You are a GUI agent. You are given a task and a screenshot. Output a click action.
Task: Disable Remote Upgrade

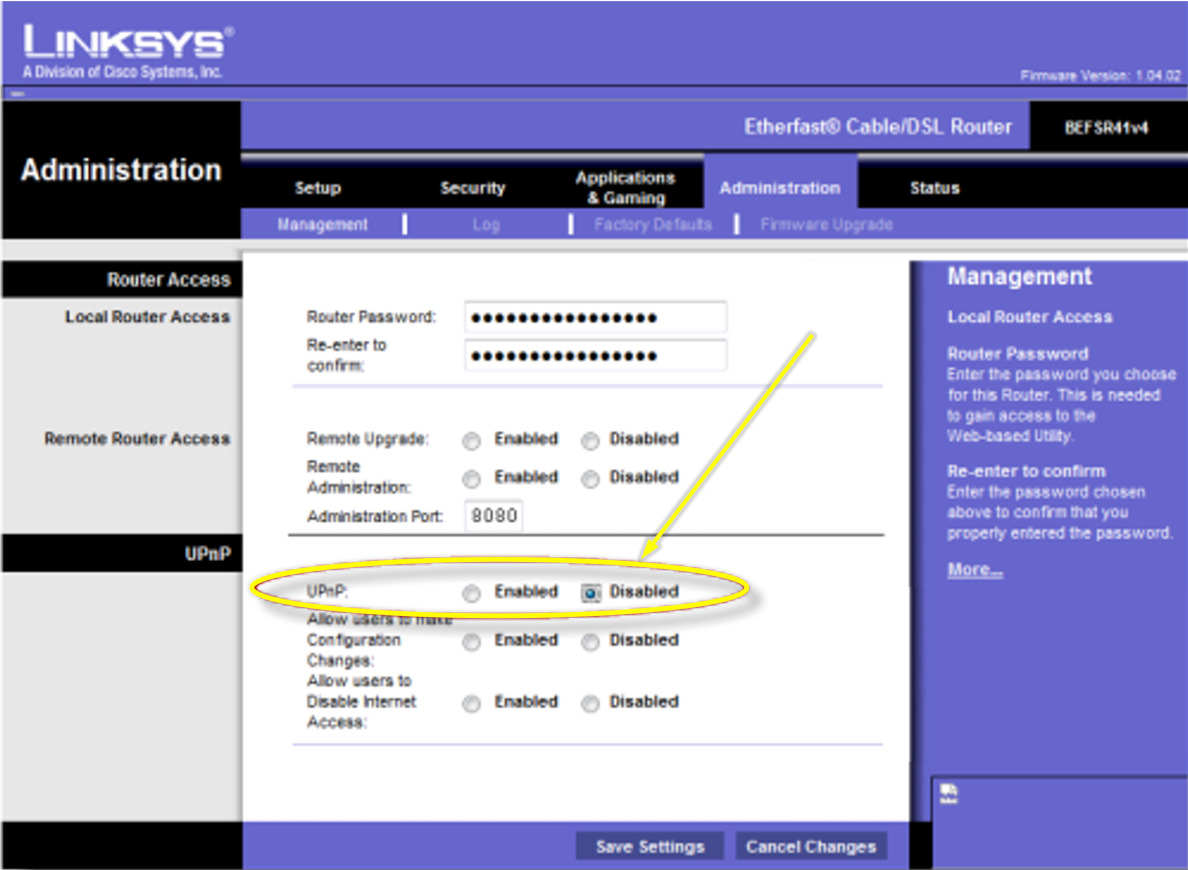click(x=590, y=440)
